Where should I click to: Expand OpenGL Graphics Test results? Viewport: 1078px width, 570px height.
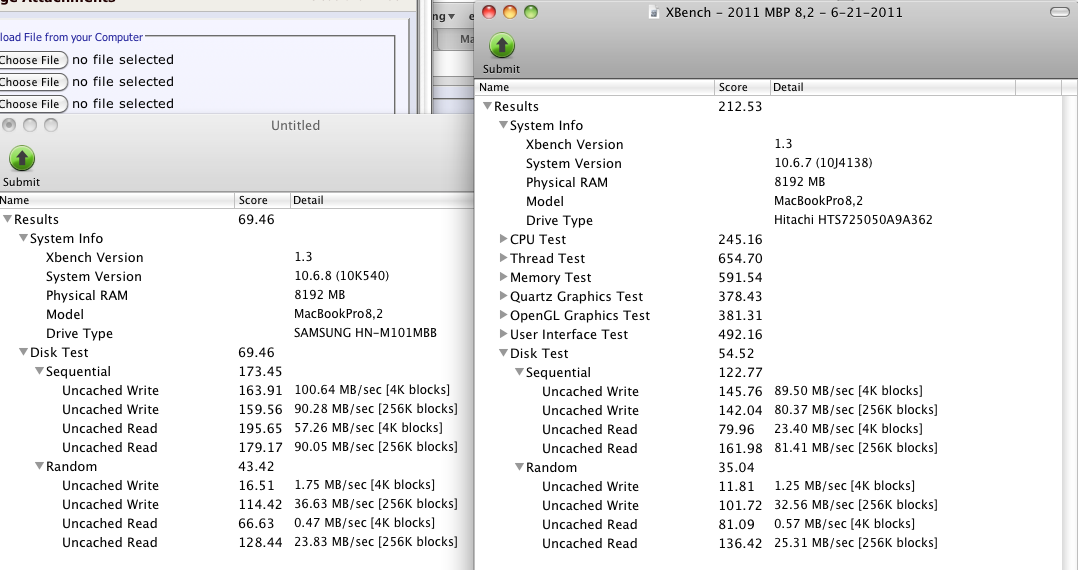[503, 315]
